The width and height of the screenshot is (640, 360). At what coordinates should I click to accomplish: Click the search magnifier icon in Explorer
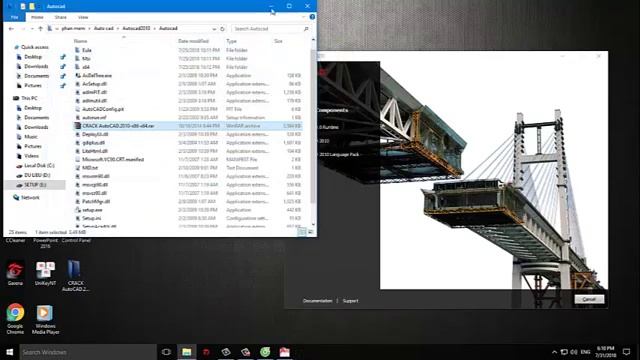click(306, 29)
